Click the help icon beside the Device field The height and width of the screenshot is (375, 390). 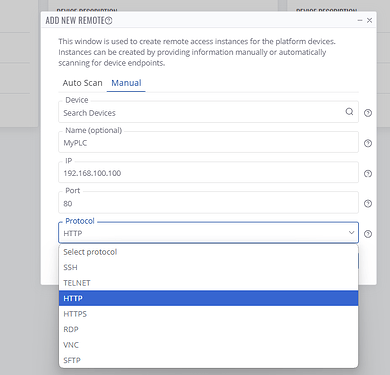pos(368,113)
